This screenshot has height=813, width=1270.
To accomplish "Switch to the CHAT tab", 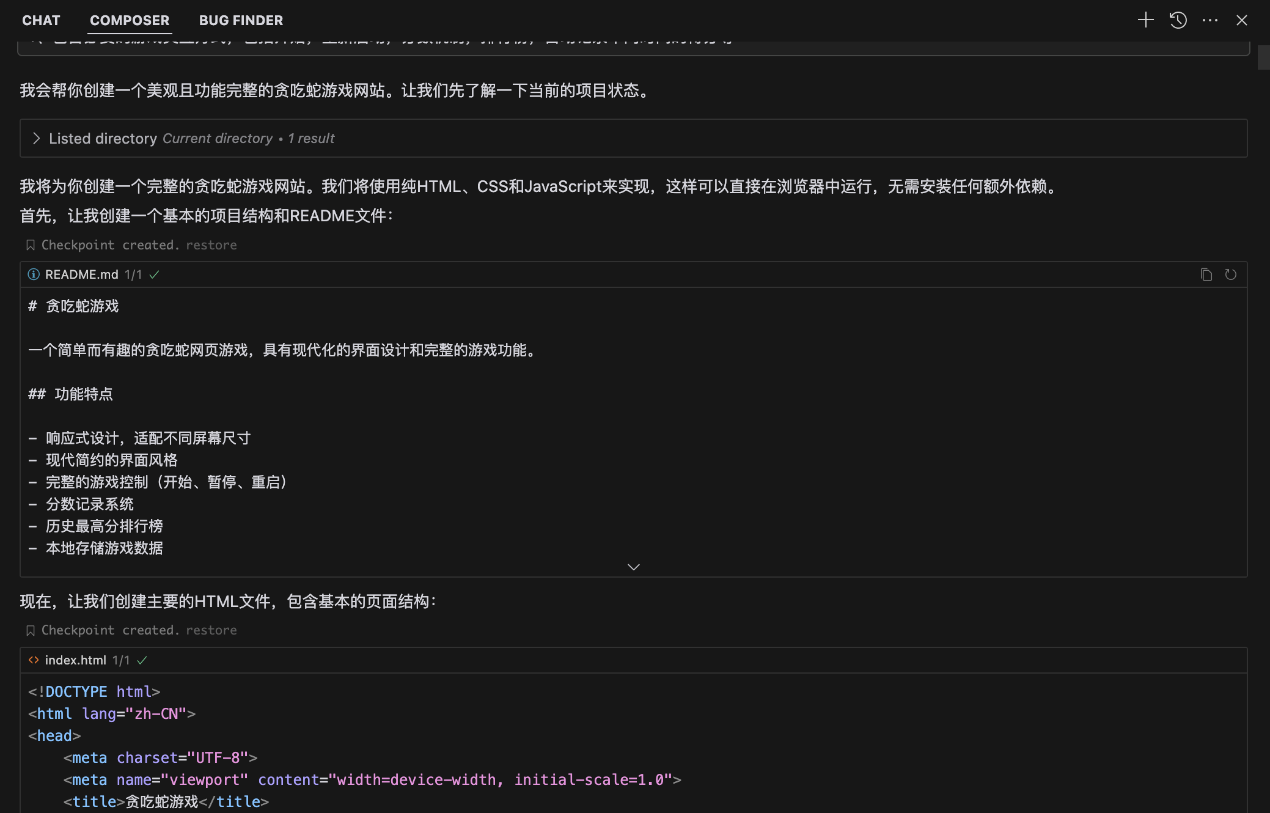I will coord(41,20).
